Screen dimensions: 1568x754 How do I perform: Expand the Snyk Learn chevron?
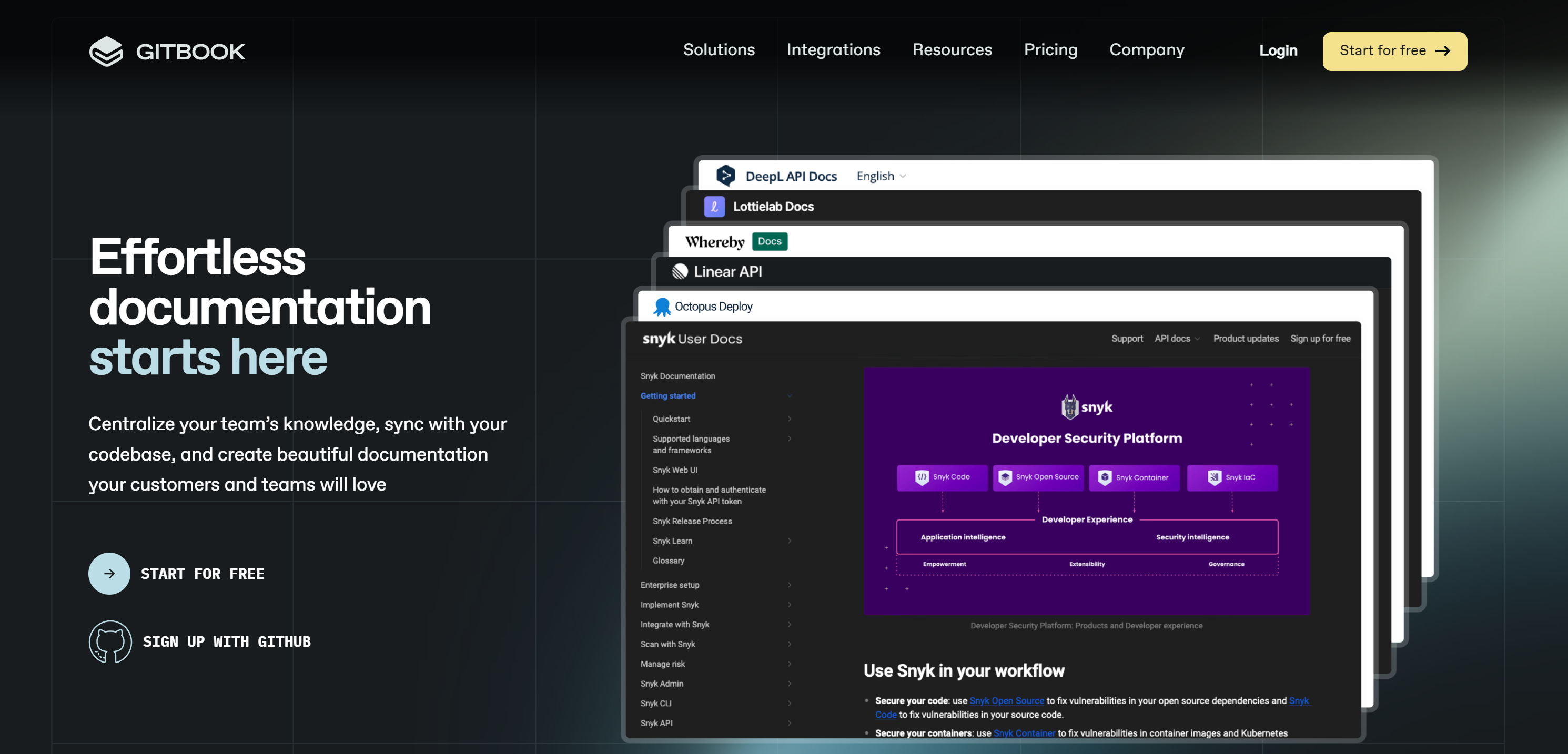click(790, 541)
